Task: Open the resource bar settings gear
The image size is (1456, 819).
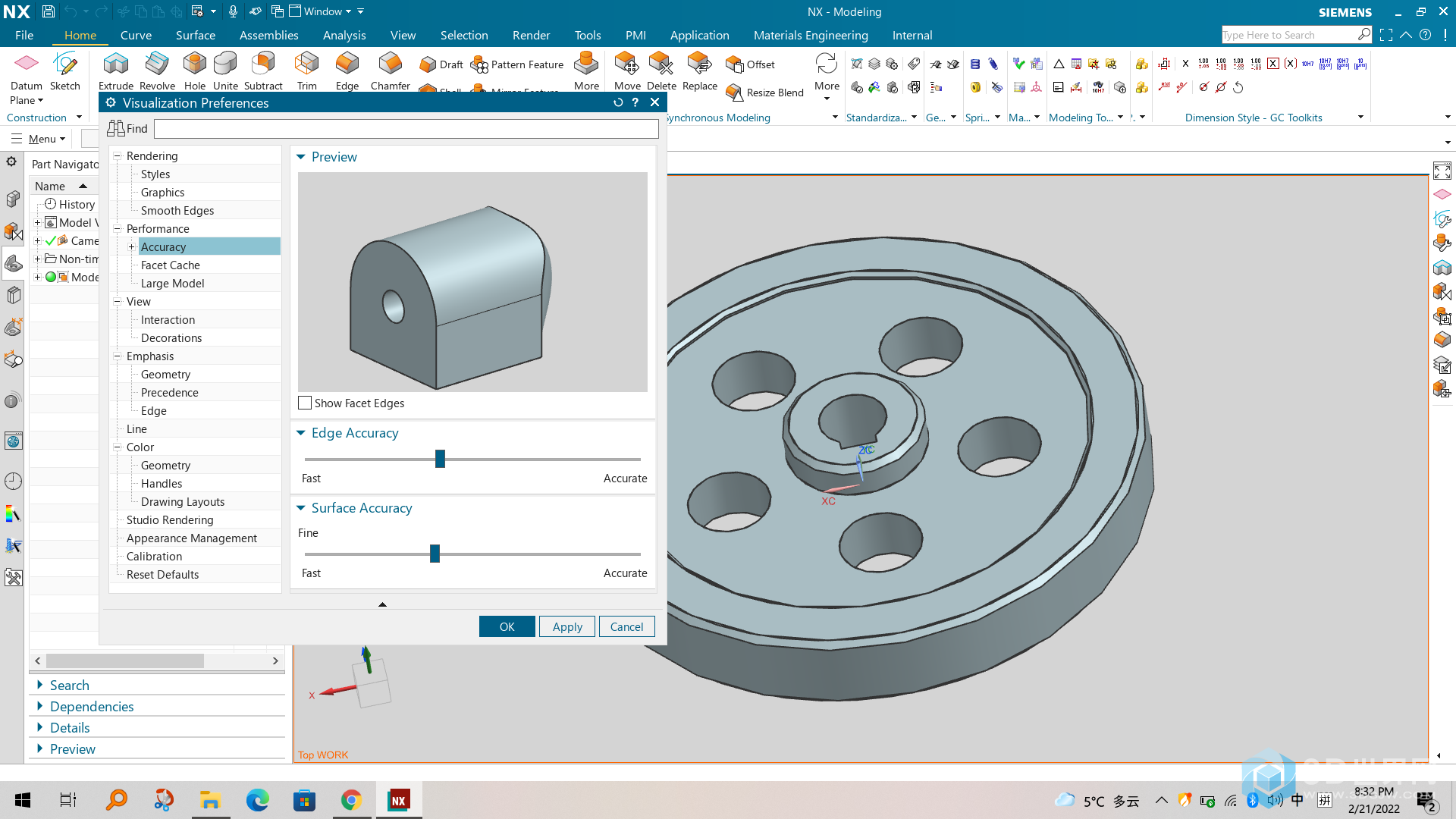Action: coord(11,162)
